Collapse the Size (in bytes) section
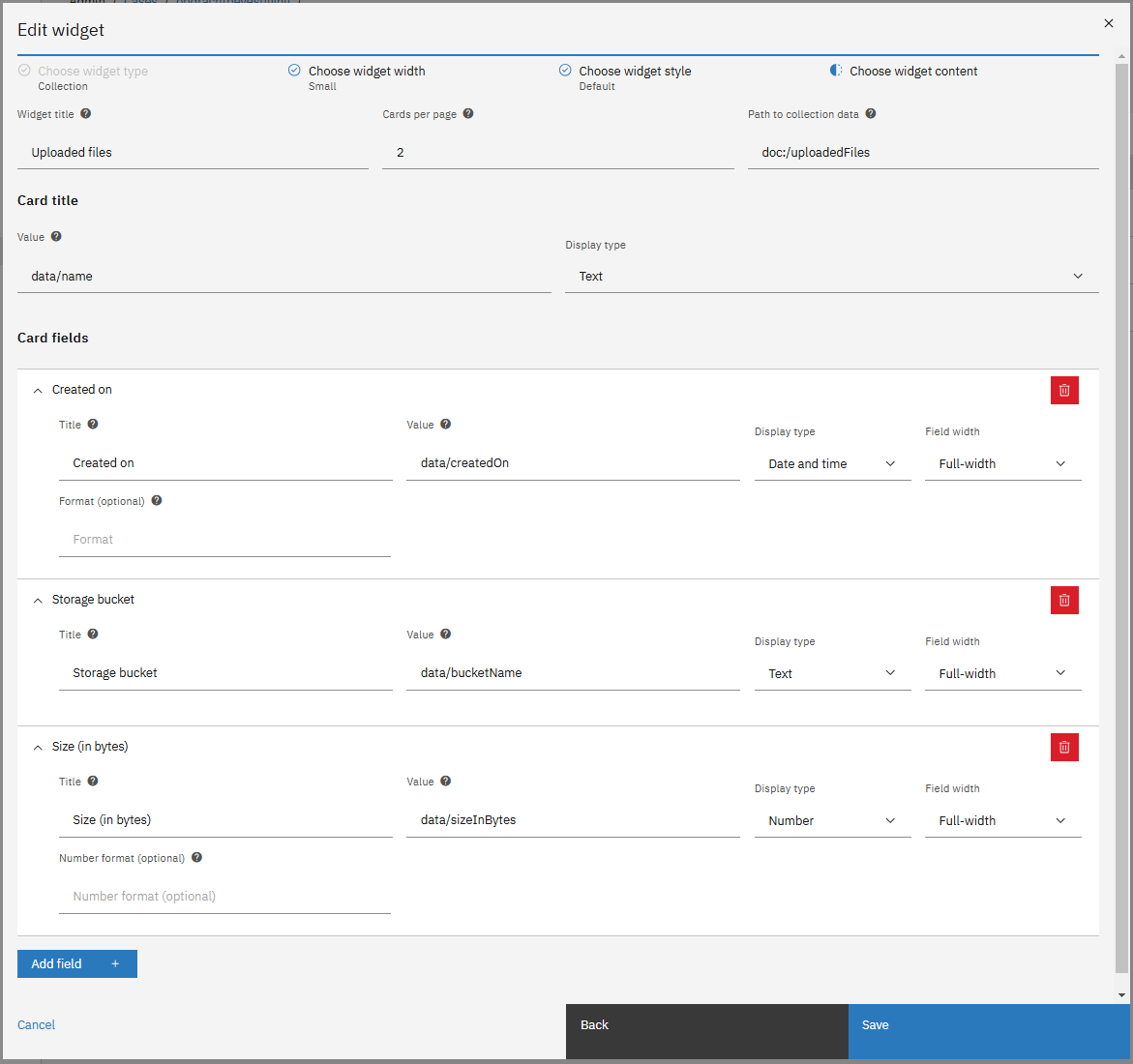The height and width of the screenshot is (1064, 1133). [38, 748]
